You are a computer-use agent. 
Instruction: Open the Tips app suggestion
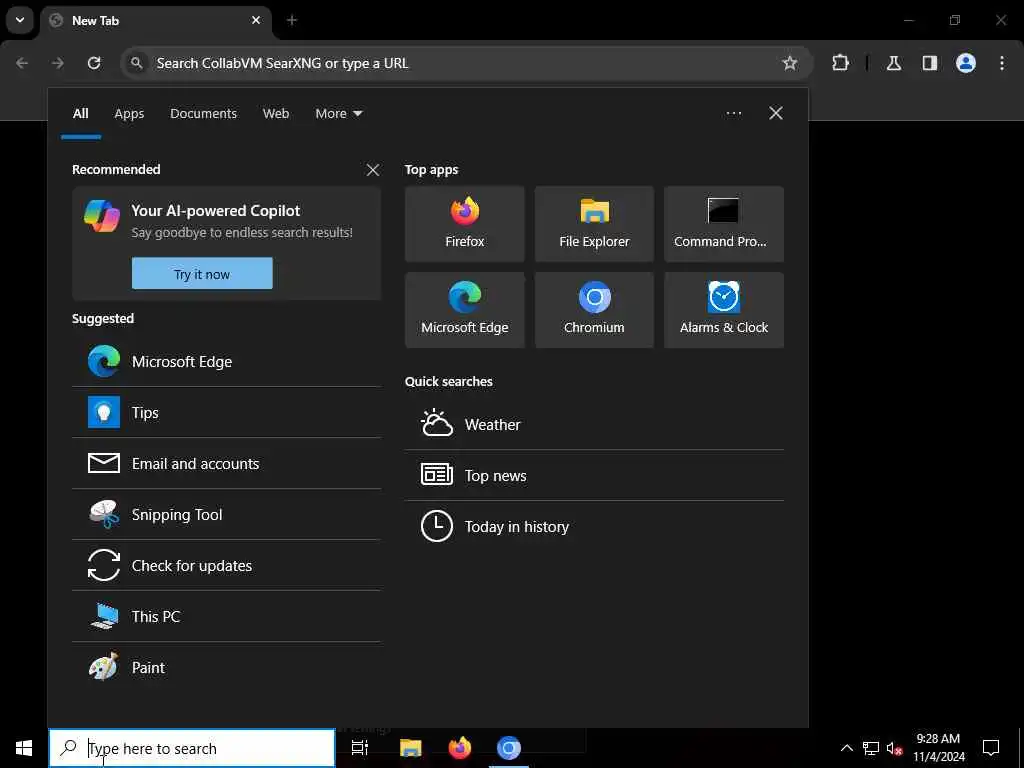(227, 413)
